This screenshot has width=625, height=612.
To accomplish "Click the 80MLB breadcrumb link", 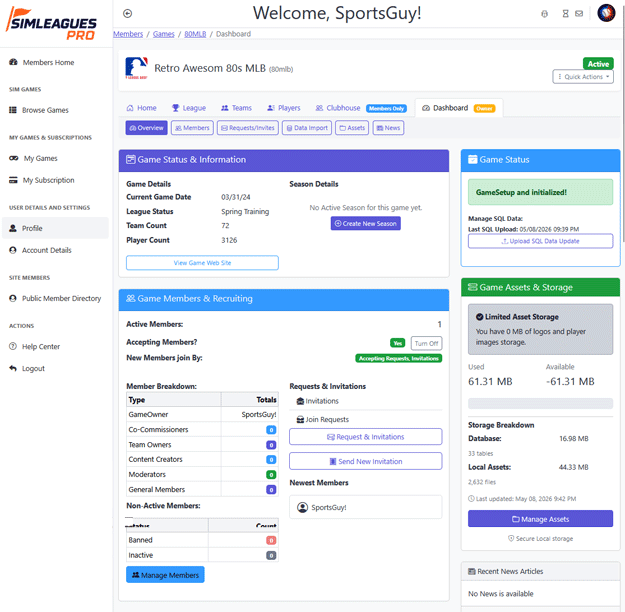I will pos(195,34).
